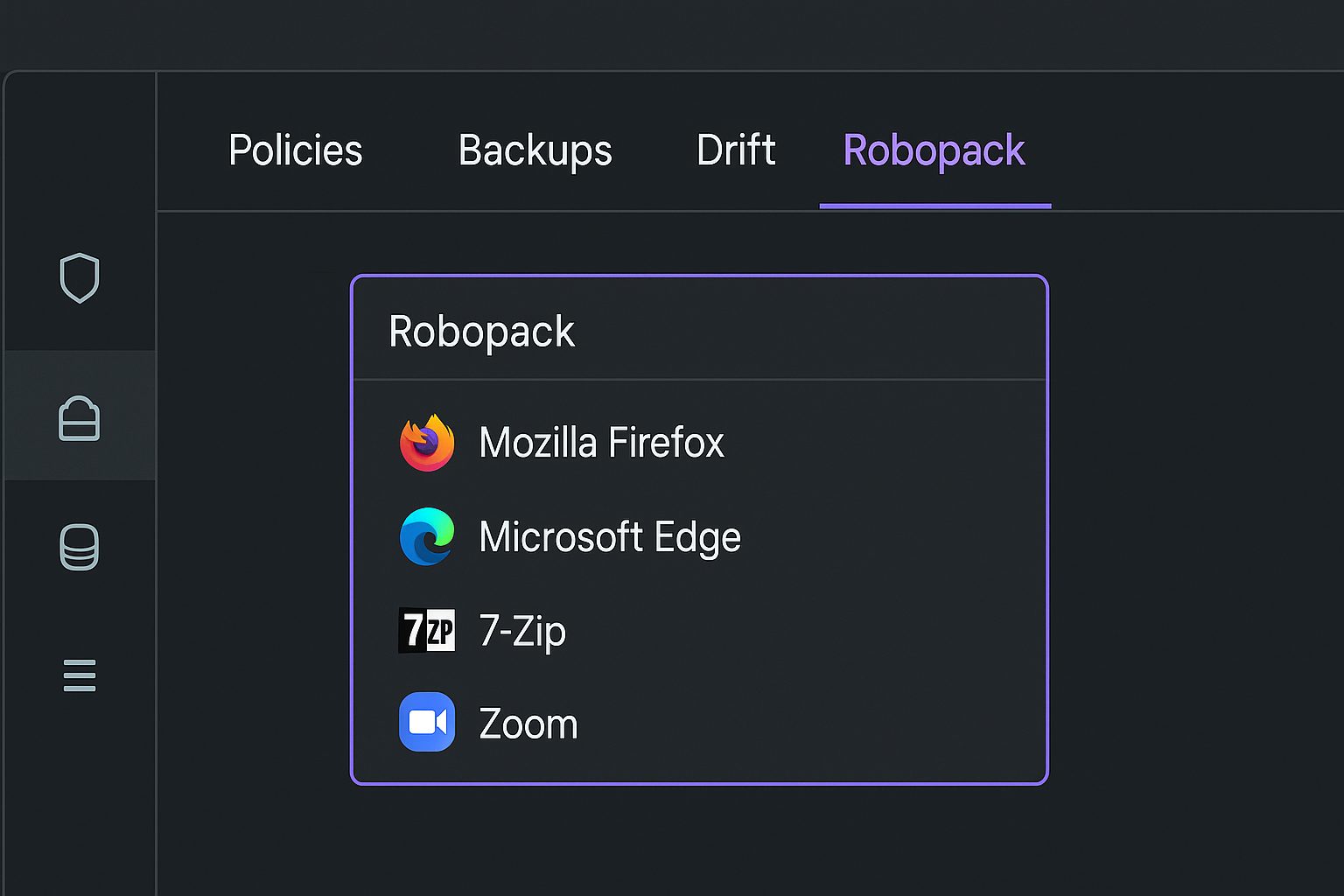Open the Backups tab
Image resolution: width=1344 pixels, height=896 pixels.
coord(535,150)
